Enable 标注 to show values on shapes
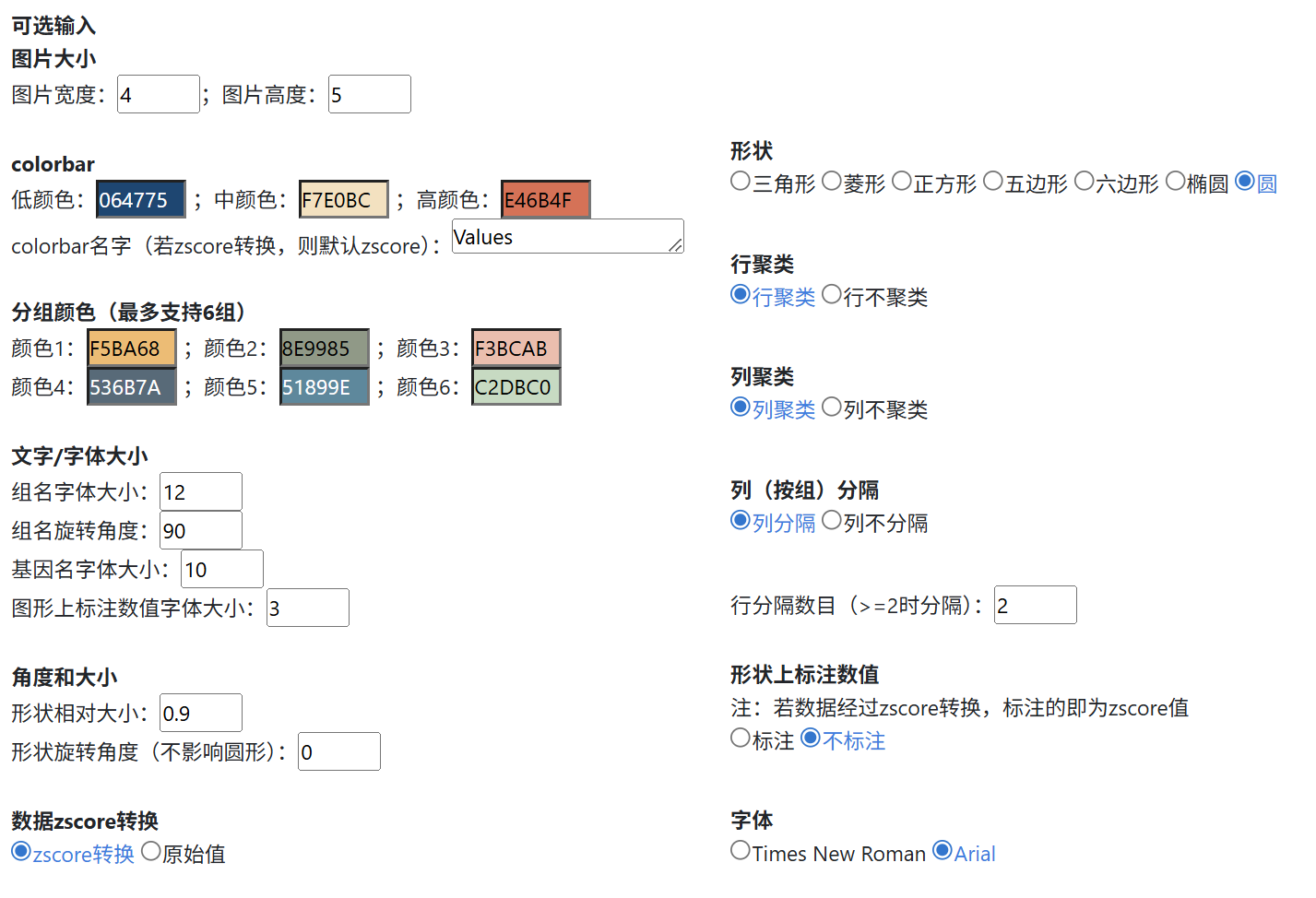1316x898 pixels. coord(741,738)
